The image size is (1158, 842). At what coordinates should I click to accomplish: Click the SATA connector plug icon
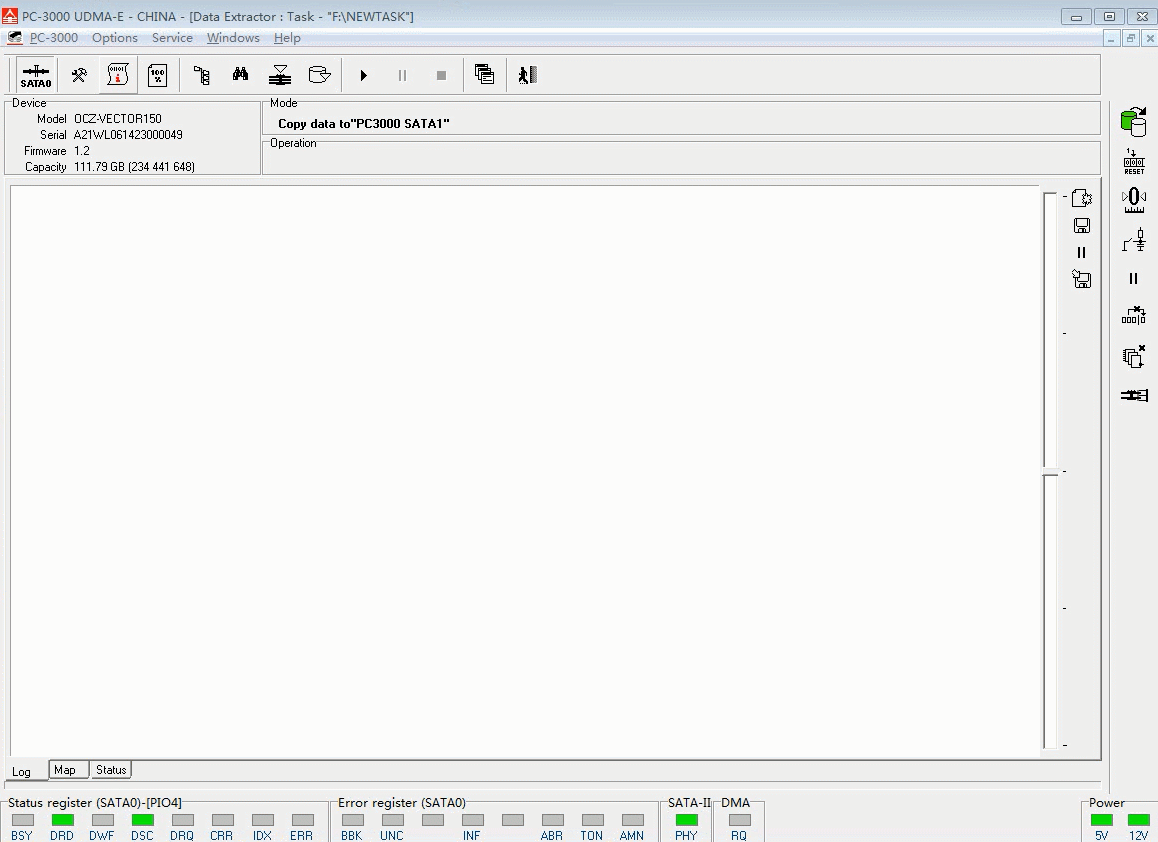[x=1134, y=396]
